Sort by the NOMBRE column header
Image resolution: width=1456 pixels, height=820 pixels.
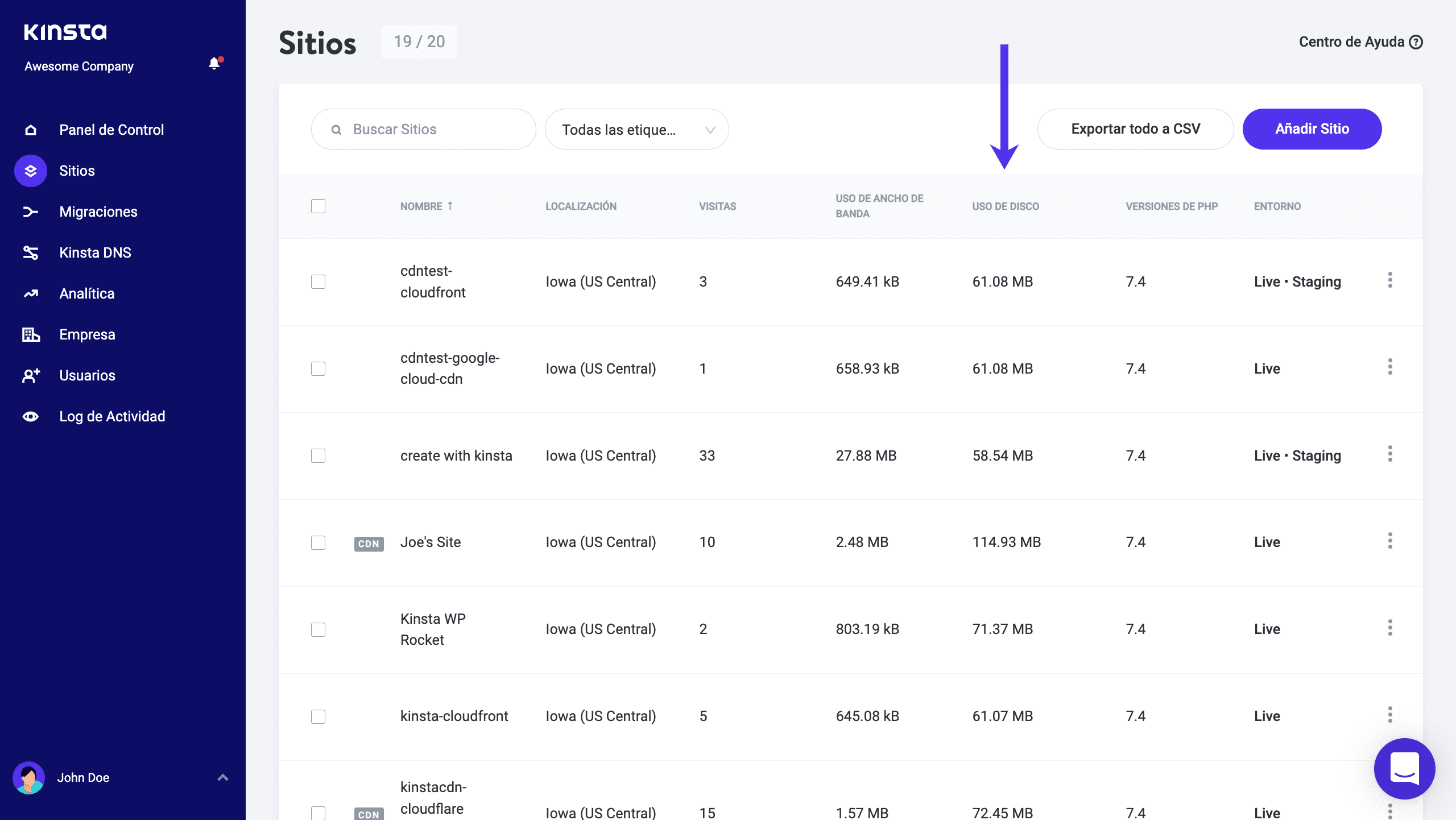(x=421, y=206)
